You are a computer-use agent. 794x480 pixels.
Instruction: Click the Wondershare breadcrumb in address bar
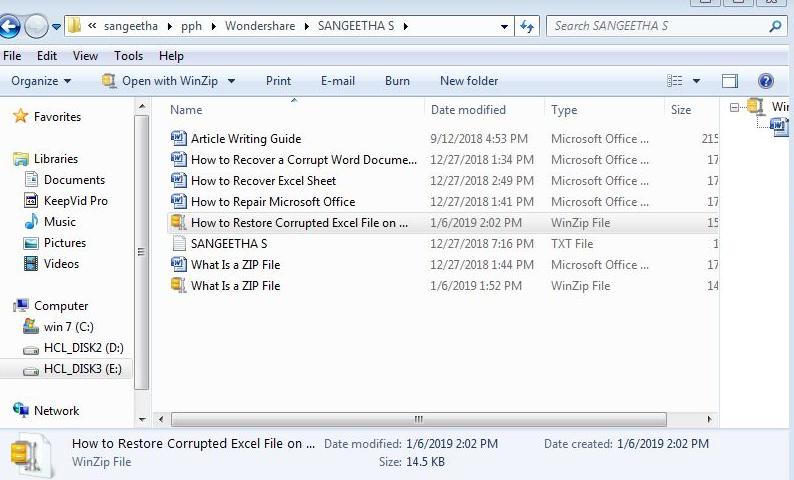click(260, 26)
